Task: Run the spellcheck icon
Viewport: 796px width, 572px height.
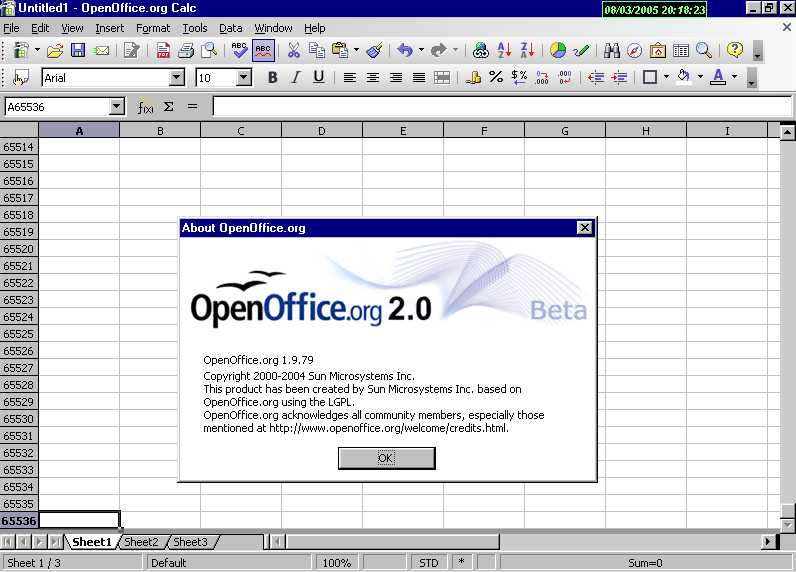Action: [x=239, y=50]
